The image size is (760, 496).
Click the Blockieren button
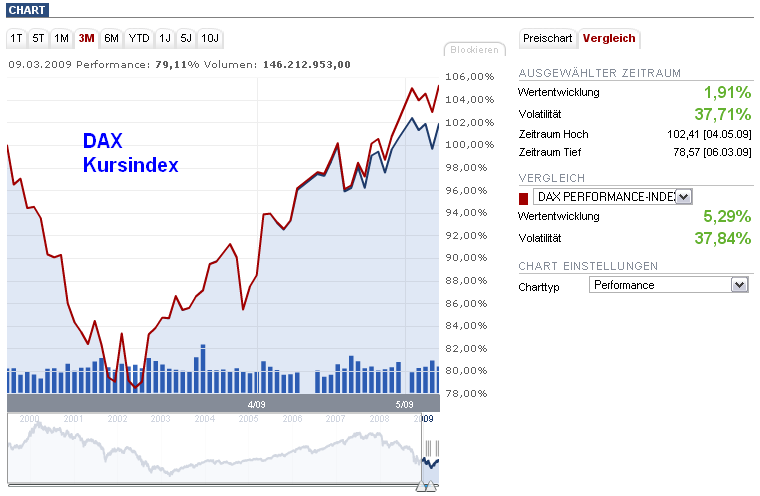tap(475, 49)
